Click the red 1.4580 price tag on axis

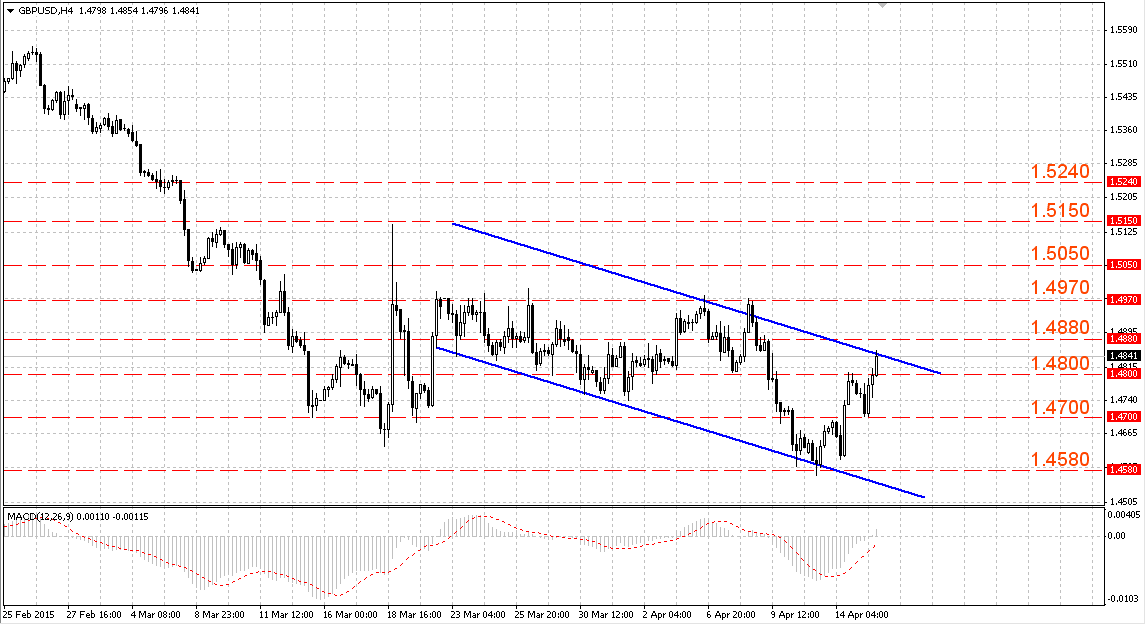click(1124, 469)
